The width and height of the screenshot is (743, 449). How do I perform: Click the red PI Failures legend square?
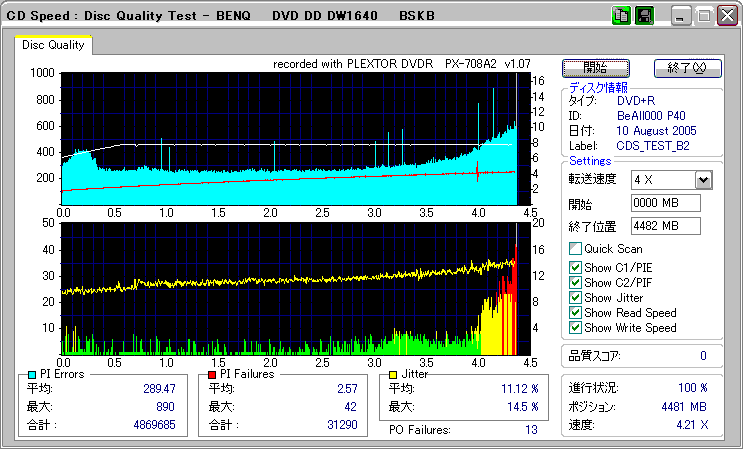click(211, 374)
